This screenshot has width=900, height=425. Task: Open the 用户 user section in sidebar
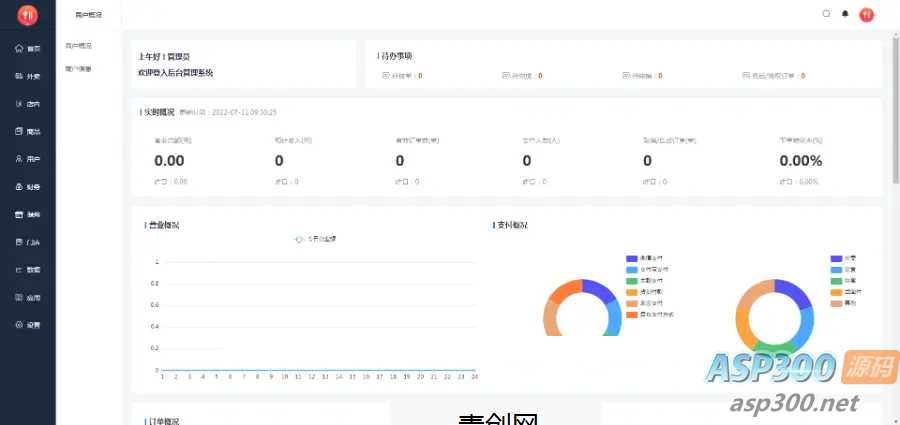tap(27, 159)
